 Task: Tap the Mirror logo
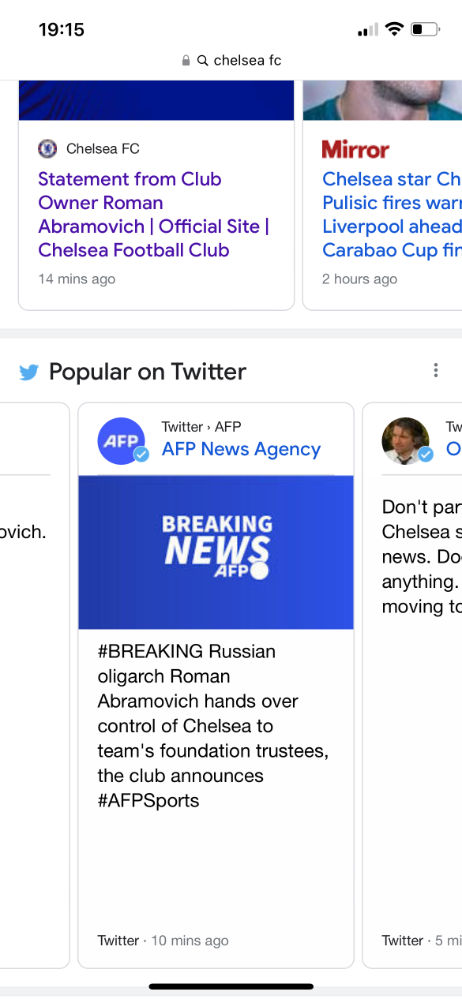coord(356,150)
